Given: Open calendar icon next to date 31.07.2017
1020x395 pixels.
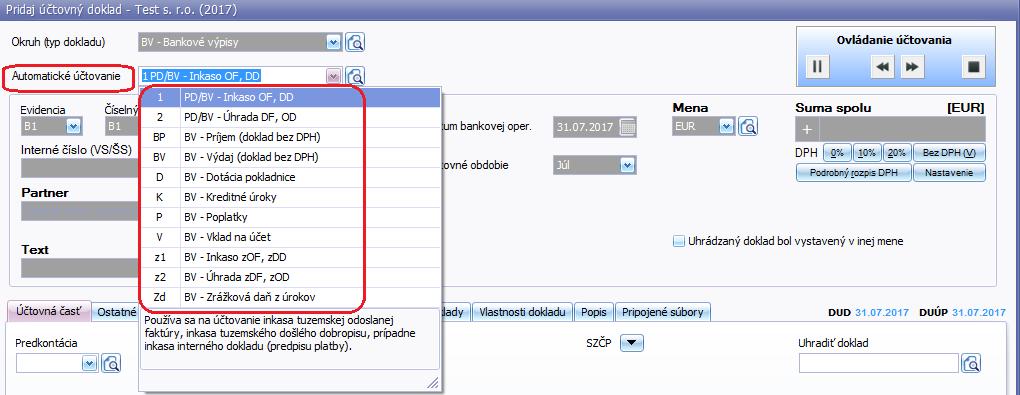Looking at the screenshot, I should (627, 127).
